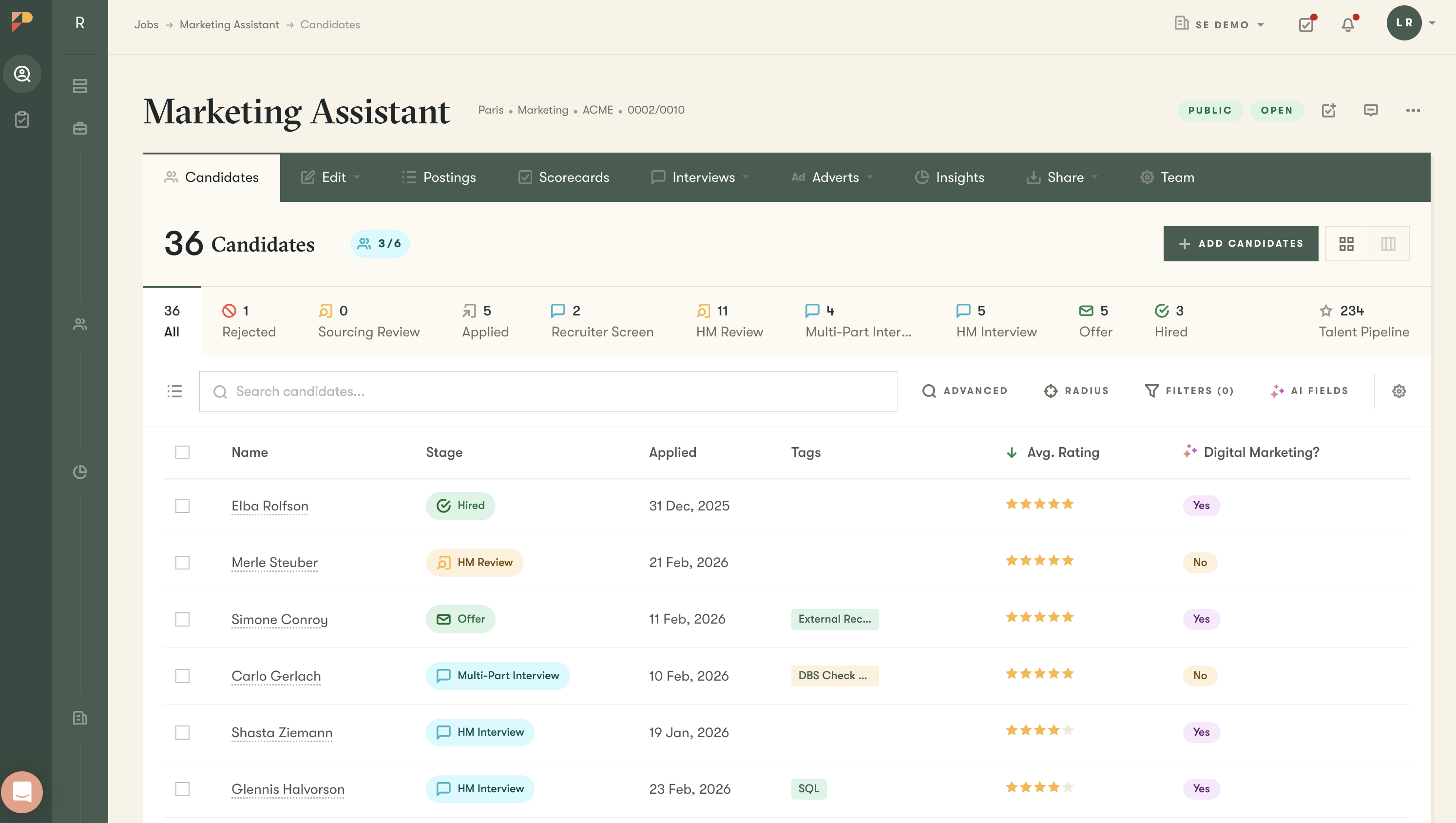
Task: Open the building company icon in sidebar
Action: tap(80, 718)
